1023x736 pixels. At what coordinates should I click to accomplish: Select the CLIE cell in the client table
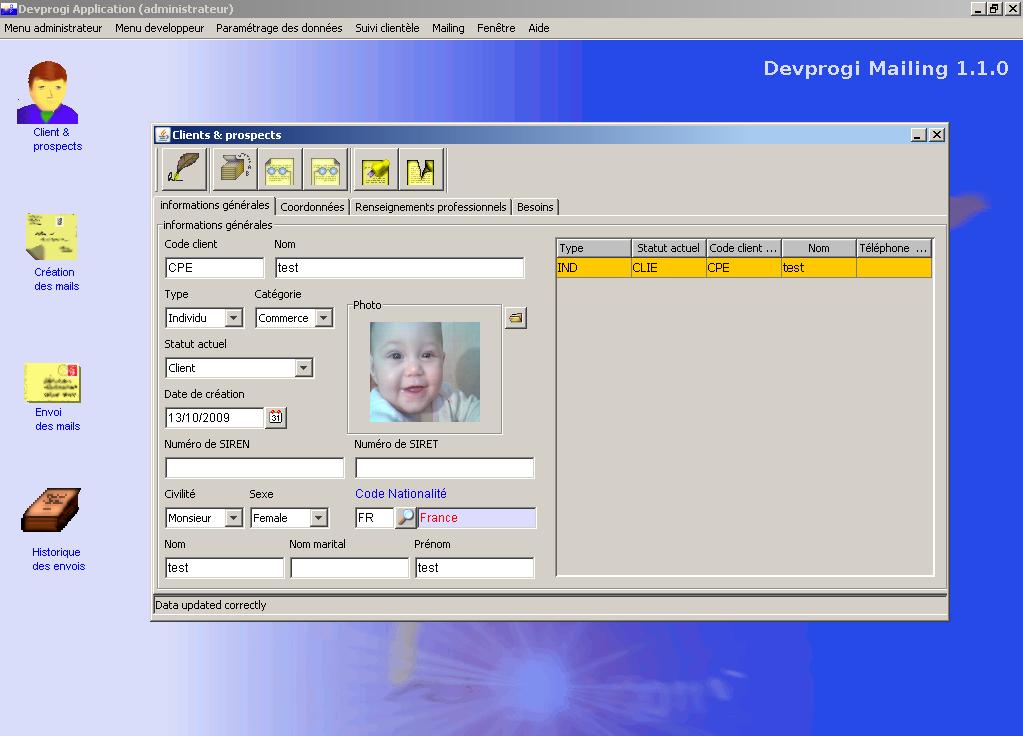669,268
